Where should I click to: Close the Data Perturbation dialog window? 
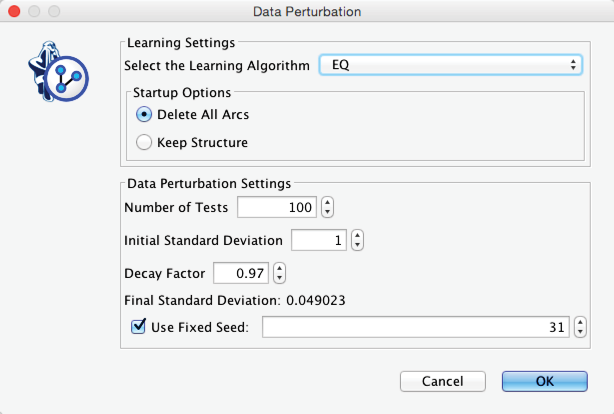pos(15,12)
